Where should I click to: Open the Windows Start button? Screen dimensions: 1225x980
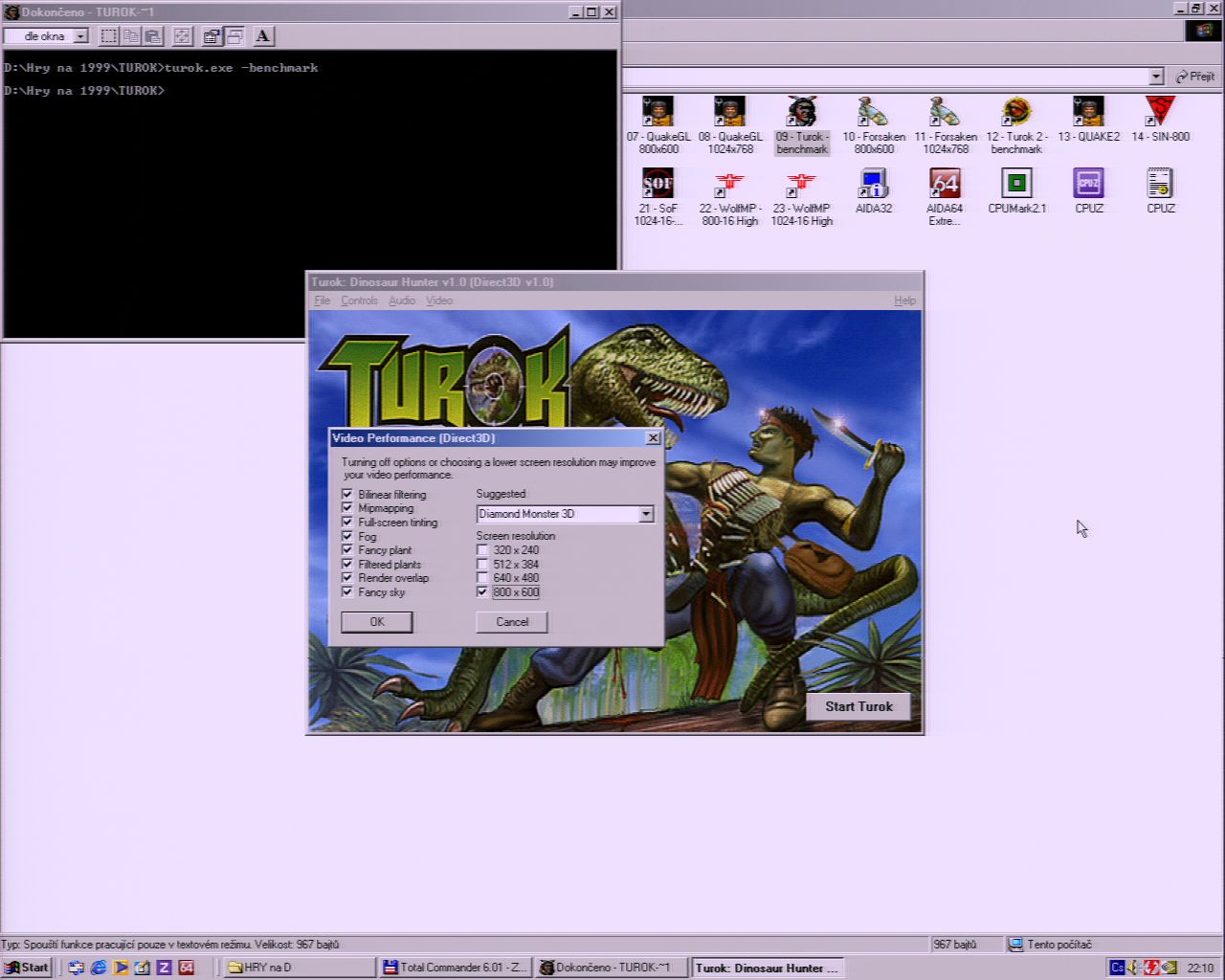point(27,968)
